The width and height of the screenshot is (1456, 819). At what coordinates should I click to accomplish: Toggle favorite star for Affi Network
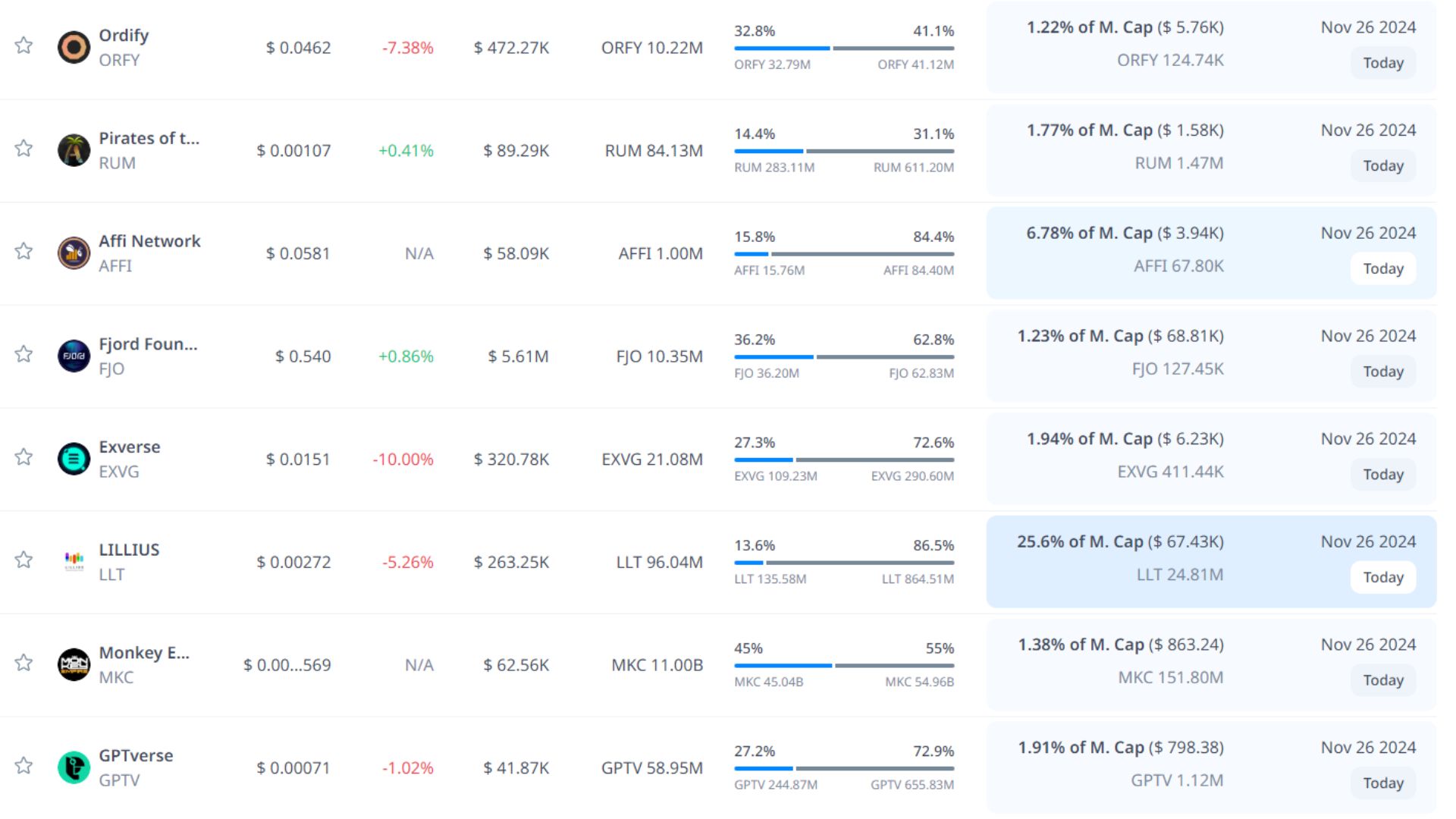[24, 251]
